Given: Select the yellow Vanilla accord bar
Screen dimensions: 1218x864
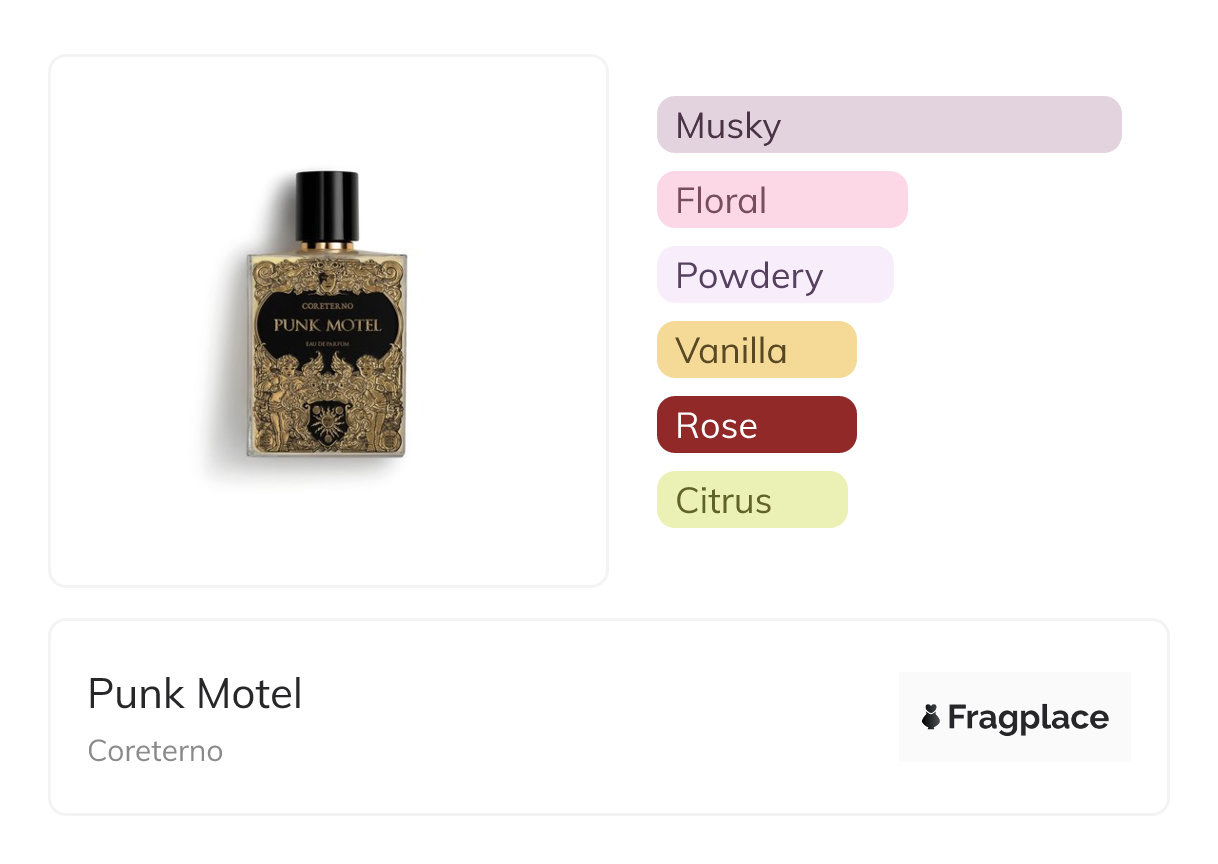Looking at the screenshot, I should [x=756, y=350].
